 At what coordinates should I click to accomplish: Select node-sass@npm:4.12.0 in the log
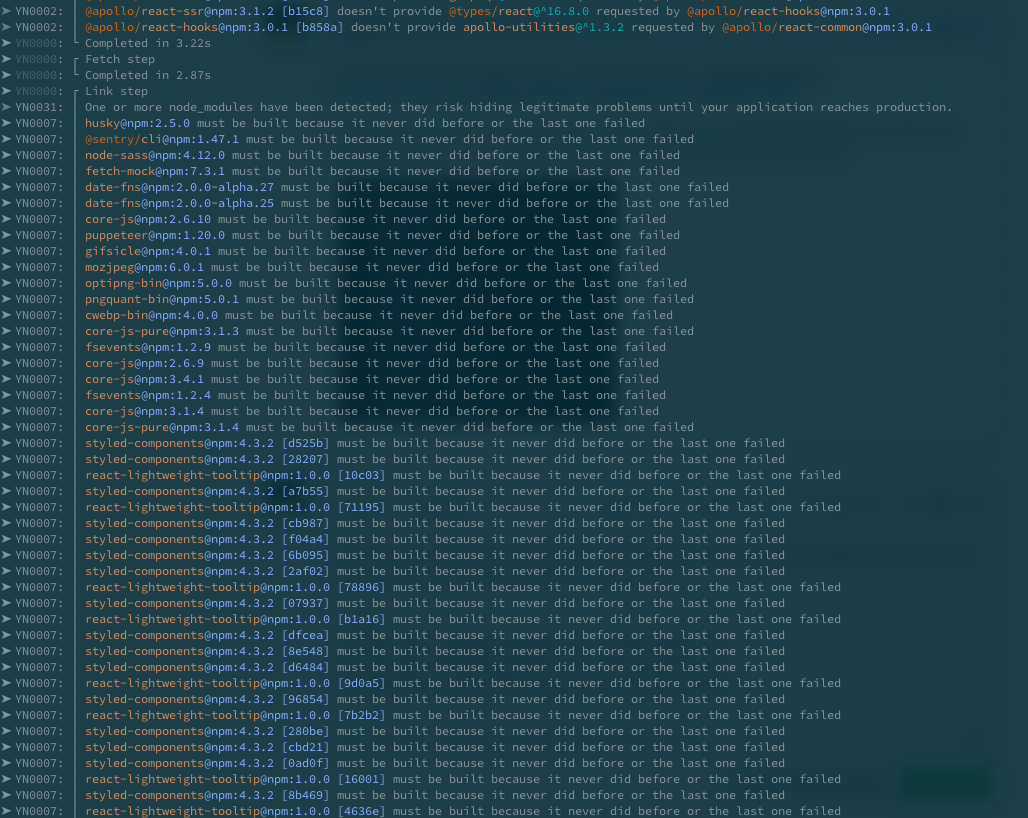155,155
